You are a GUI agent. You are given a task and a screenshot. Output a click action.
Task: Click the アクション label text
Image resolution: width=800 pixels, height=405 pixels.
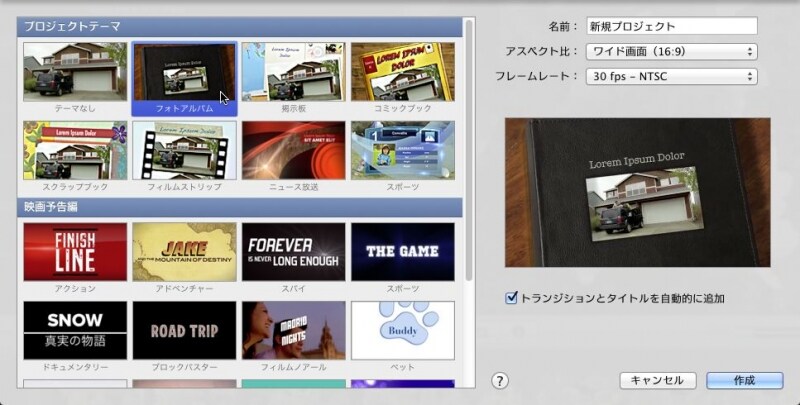pyautogui.click(x=75, y=289)
